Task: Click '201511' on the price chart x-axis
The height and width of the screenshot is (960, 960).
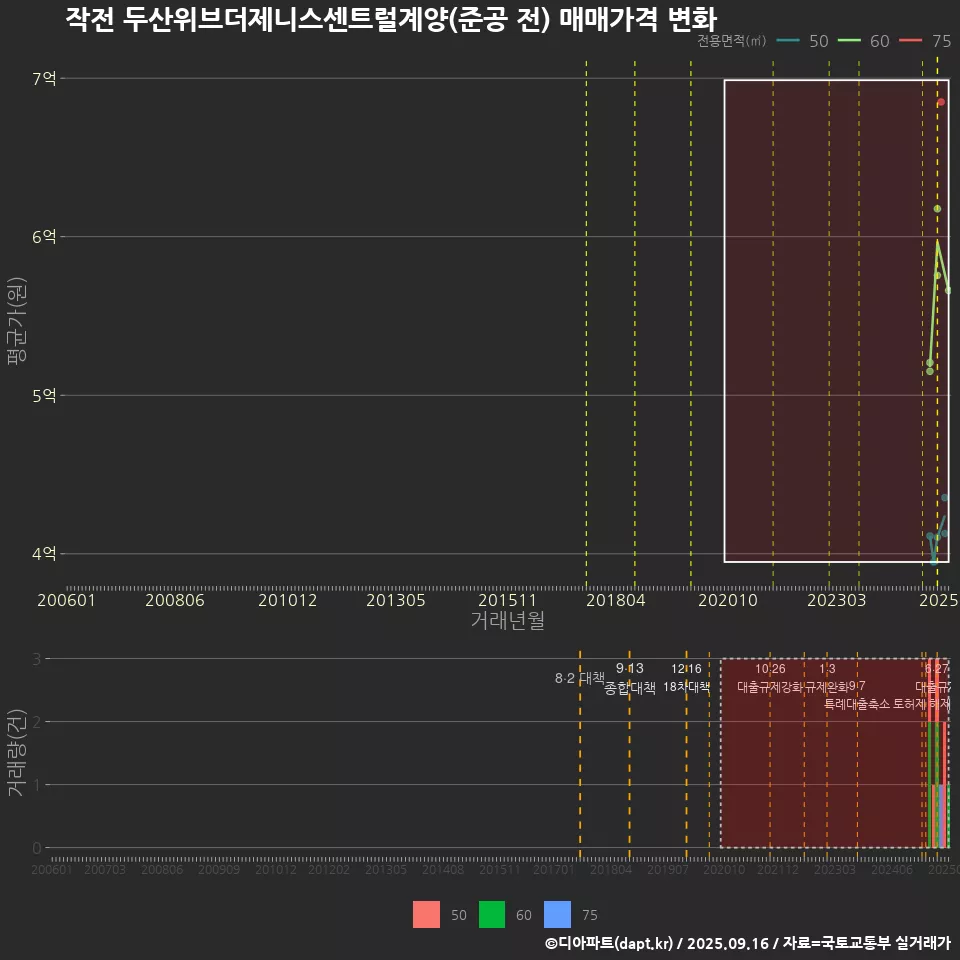Action: click(508, 600)
